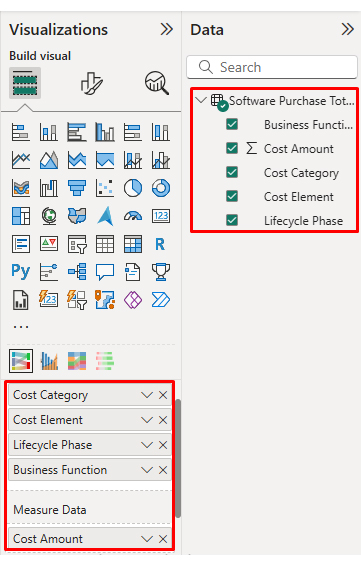This screenshot has width=361, height=577.
Task: Select the Filled map visual
Action: pyautogui.click(x=77, y=216)
